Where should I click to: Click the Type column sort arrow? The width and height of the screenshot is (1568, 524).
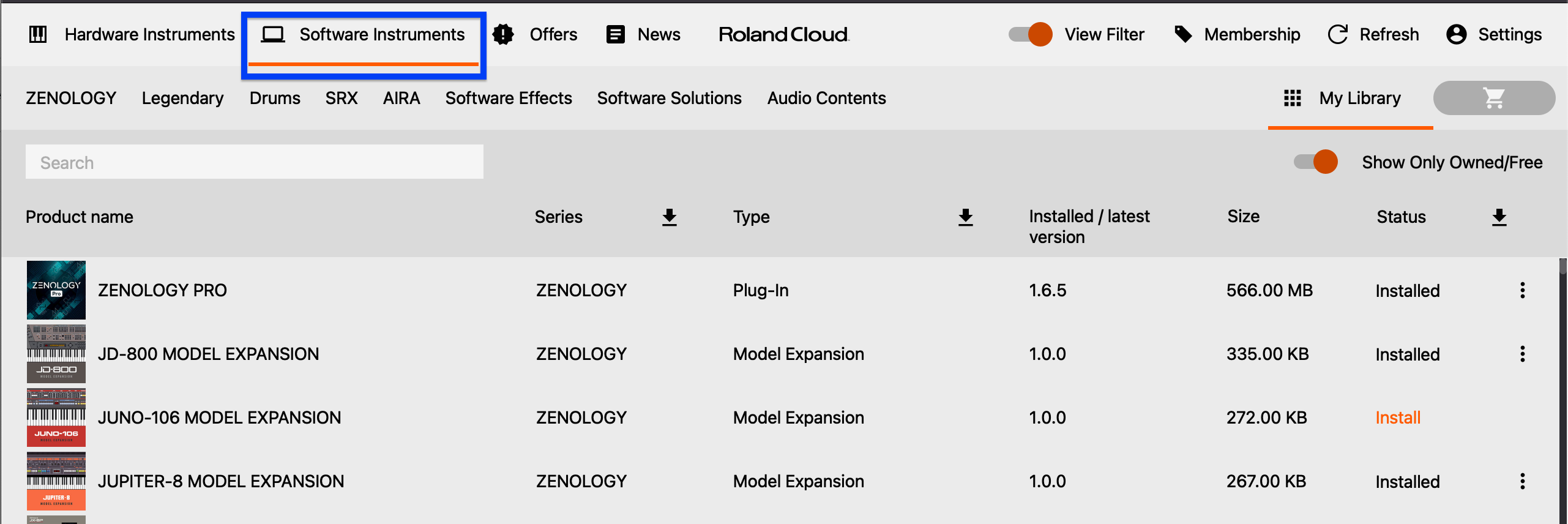[965, 217]
